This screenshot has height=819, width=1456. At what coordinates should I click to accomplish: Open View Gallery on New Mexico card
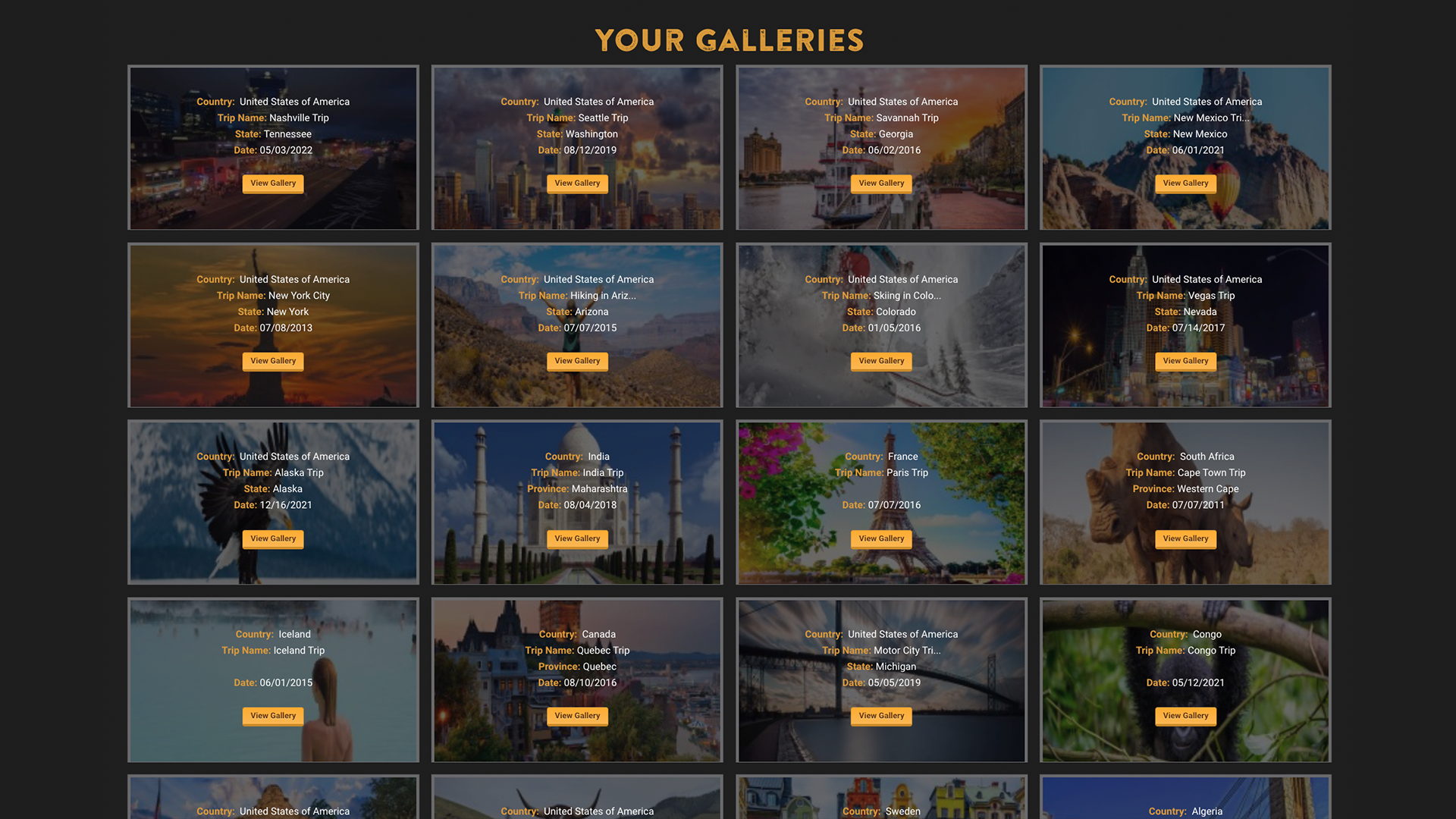point(1185,184)
